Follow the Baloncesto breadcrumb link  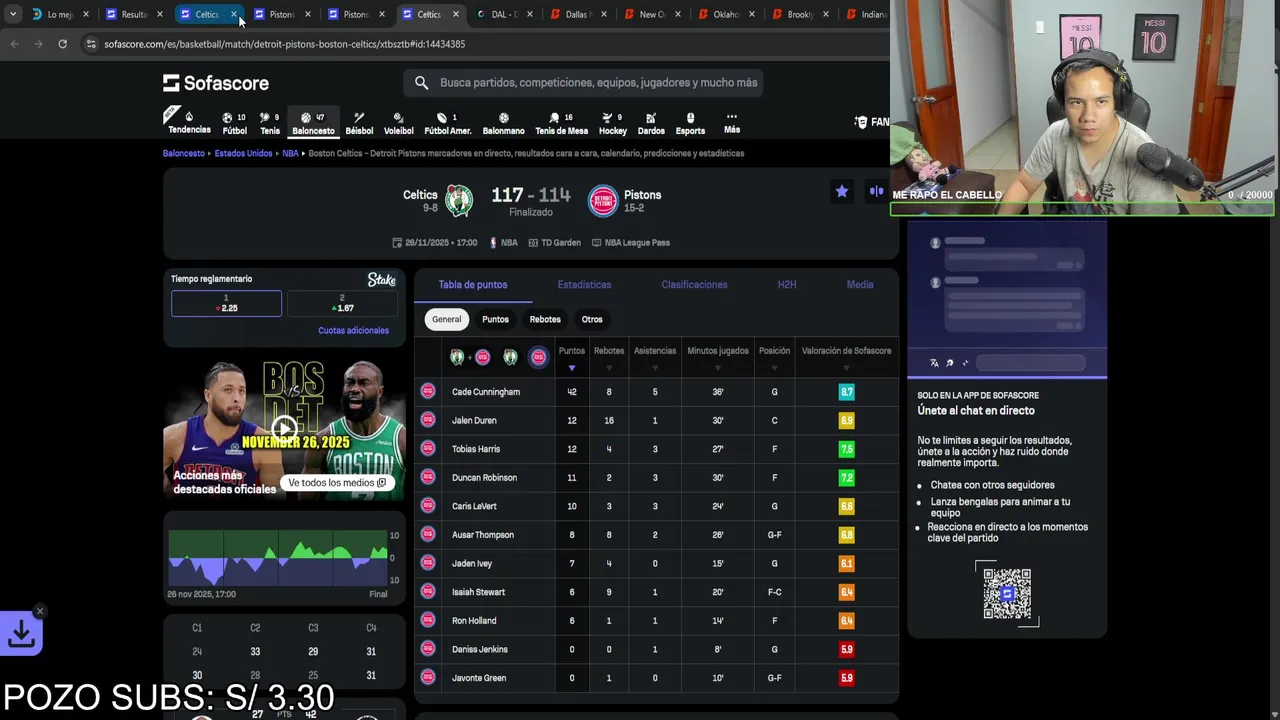pyautogui.click(x=183, y=154)
